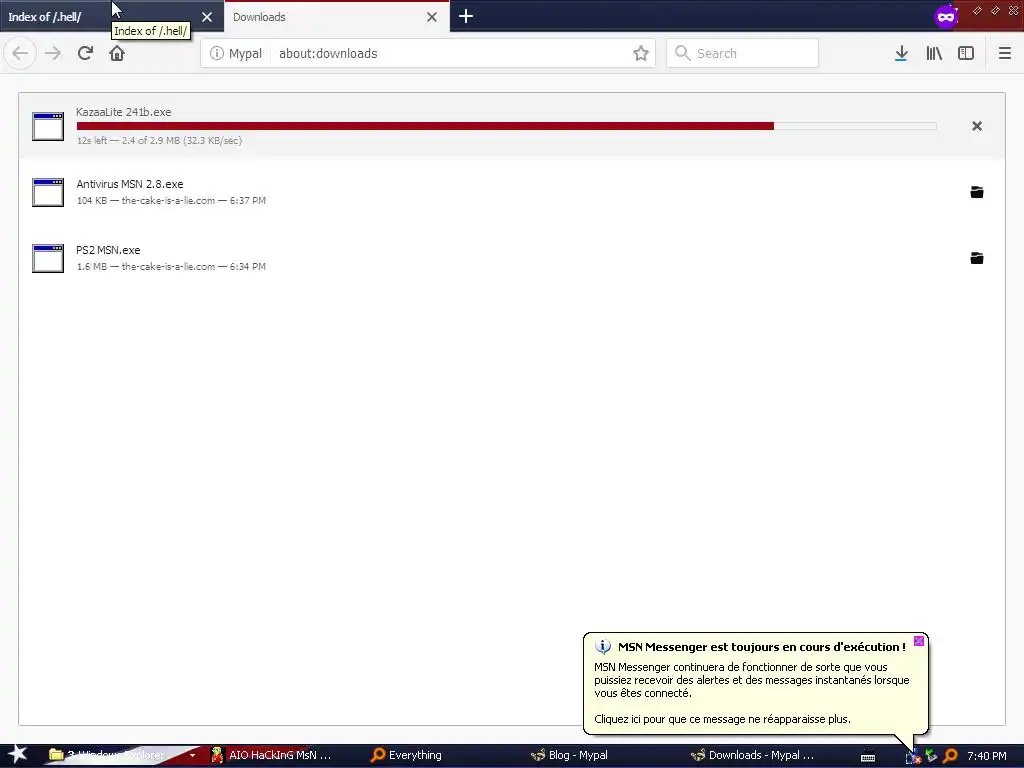This screenshot has height=768, width=1024.
Task: Open the Start button star icon
Action: click(x=18, y=755)
